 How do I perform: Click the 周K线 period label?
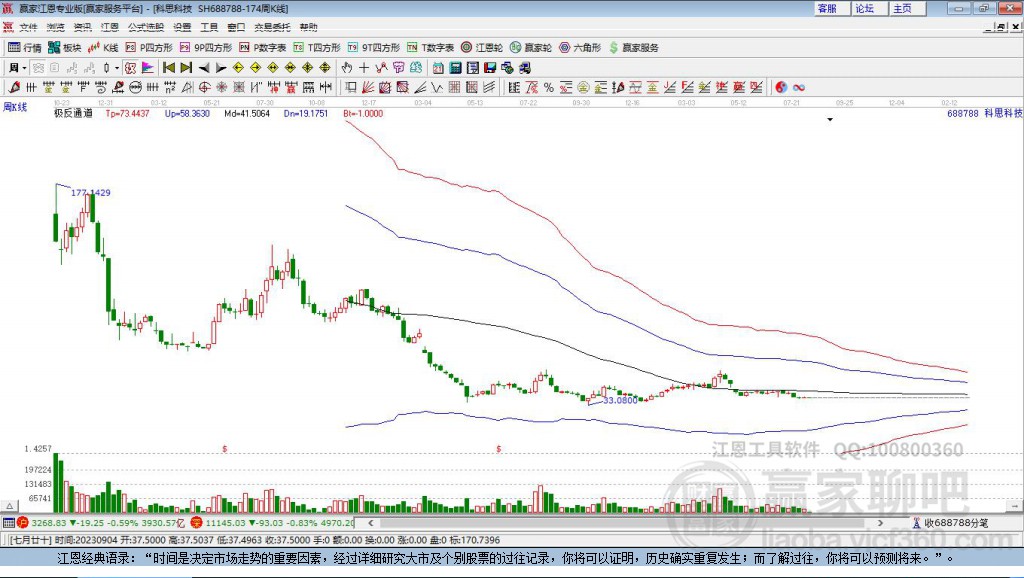point(15,107)
